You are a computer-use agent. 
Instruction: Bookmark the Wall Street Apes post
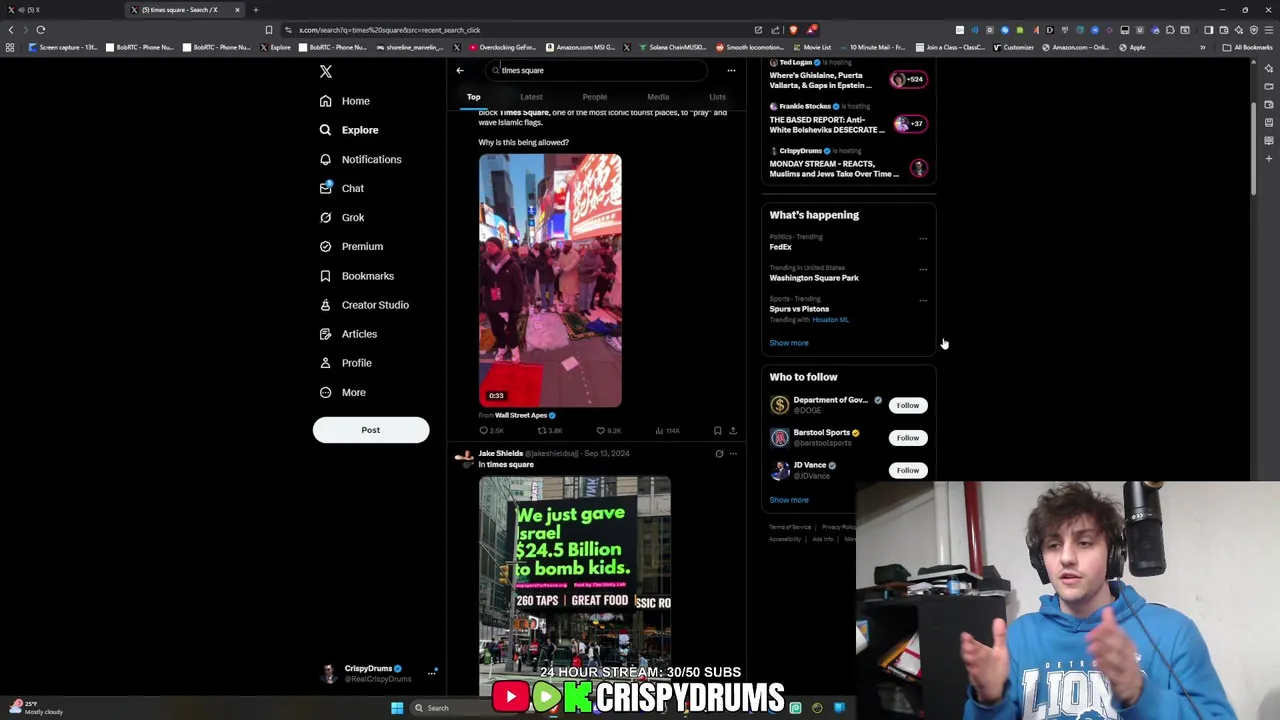coord(717,431)
